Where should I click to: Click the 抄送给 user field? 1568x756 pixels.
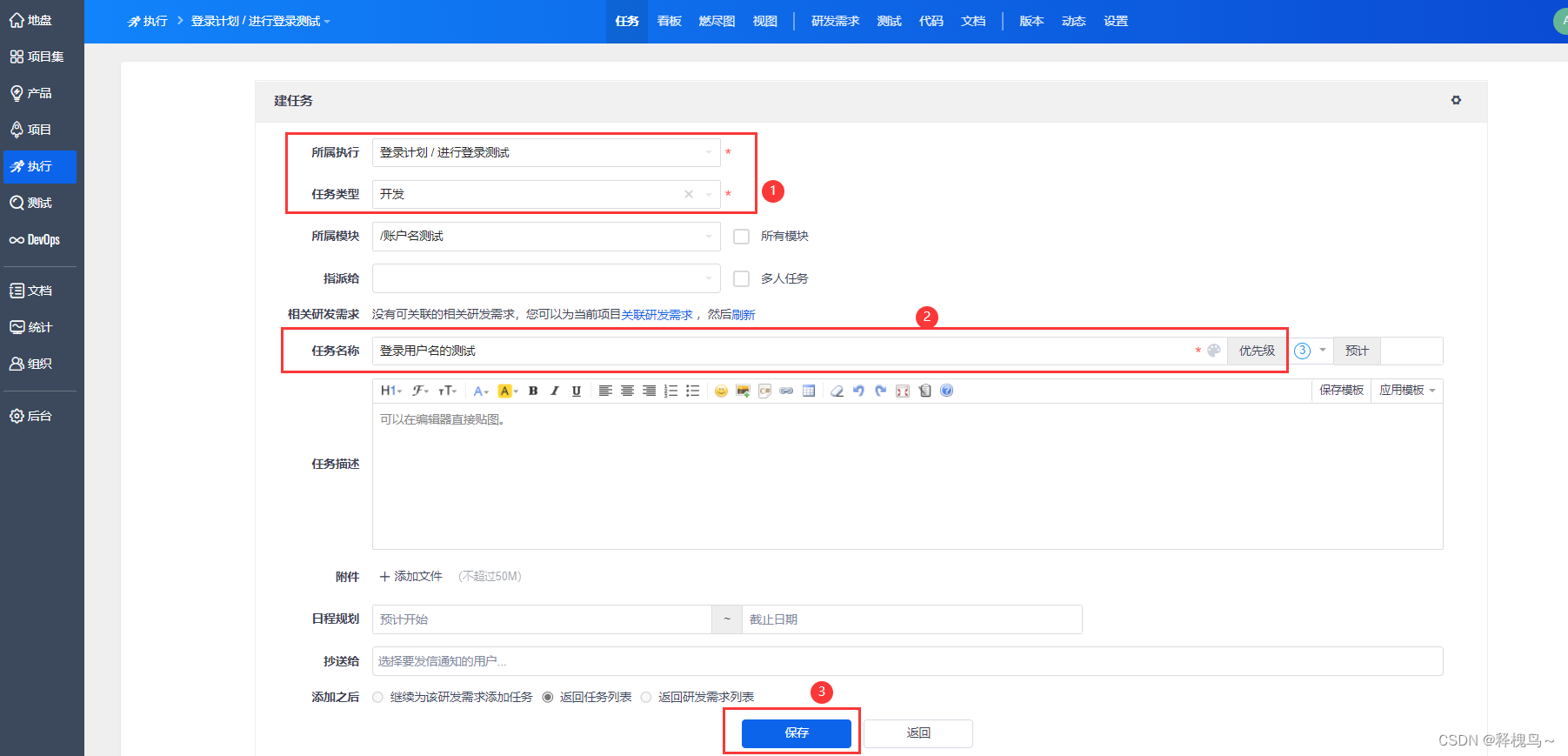[x=907, y=661]
